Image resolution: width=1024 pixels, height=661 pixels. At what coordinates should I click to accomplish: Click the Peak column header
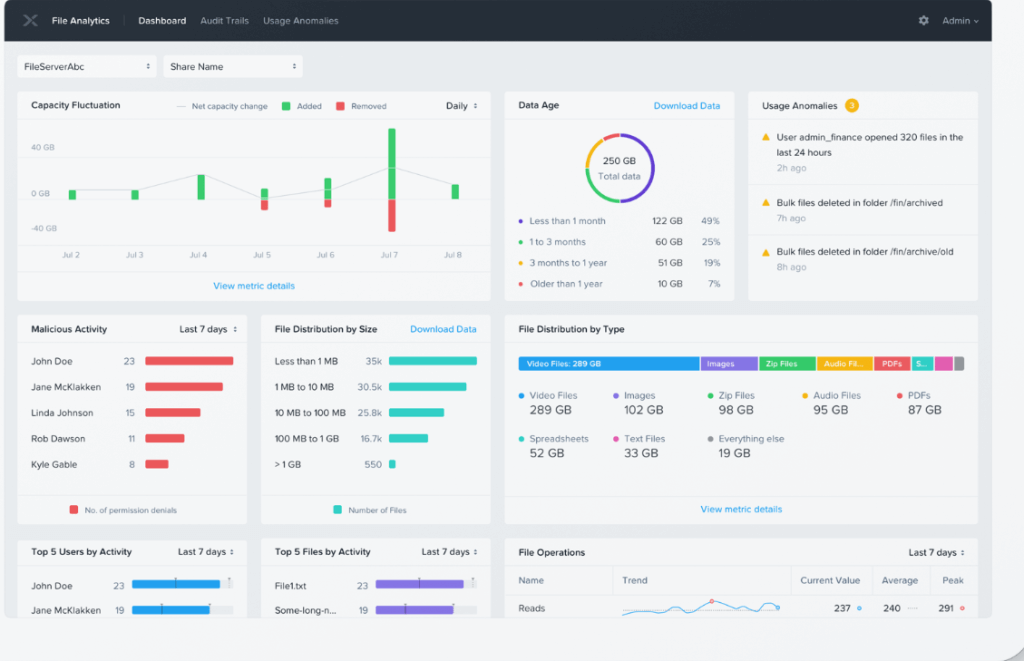coord(953,580)
